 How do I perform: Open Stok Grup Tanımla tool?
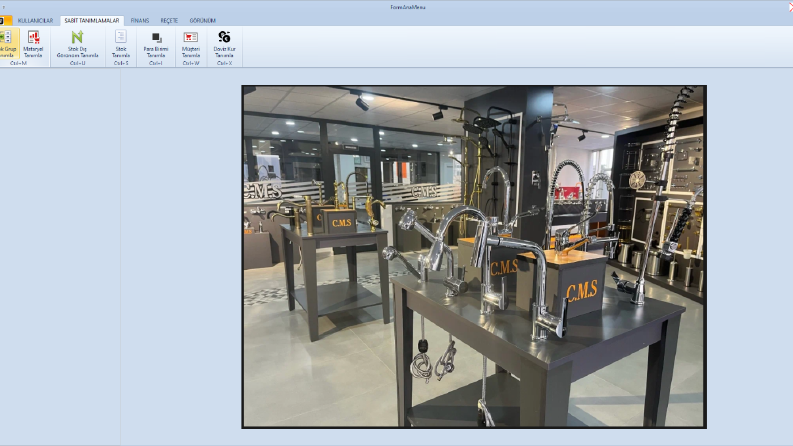(x=8, y=44)
